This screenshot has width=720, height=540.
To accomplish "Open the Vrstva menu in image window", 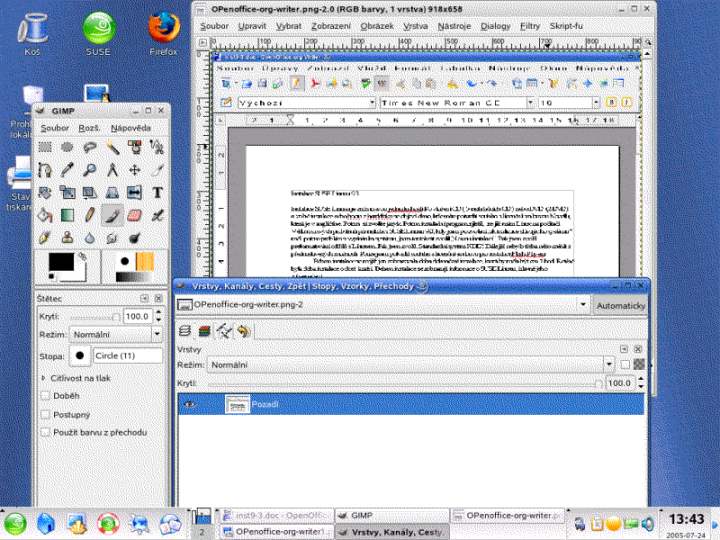I will click(416, 26).
